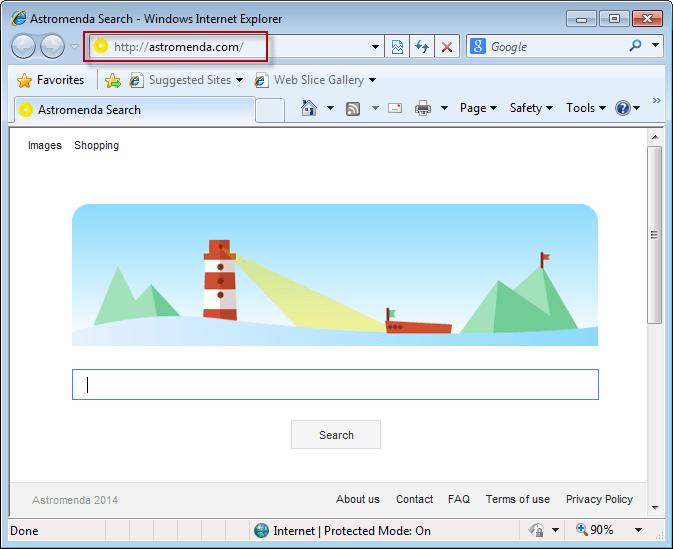Viewport: 673px width, 549px height.
Task: Show more command bar items chevron
Action: click(657, 100)
